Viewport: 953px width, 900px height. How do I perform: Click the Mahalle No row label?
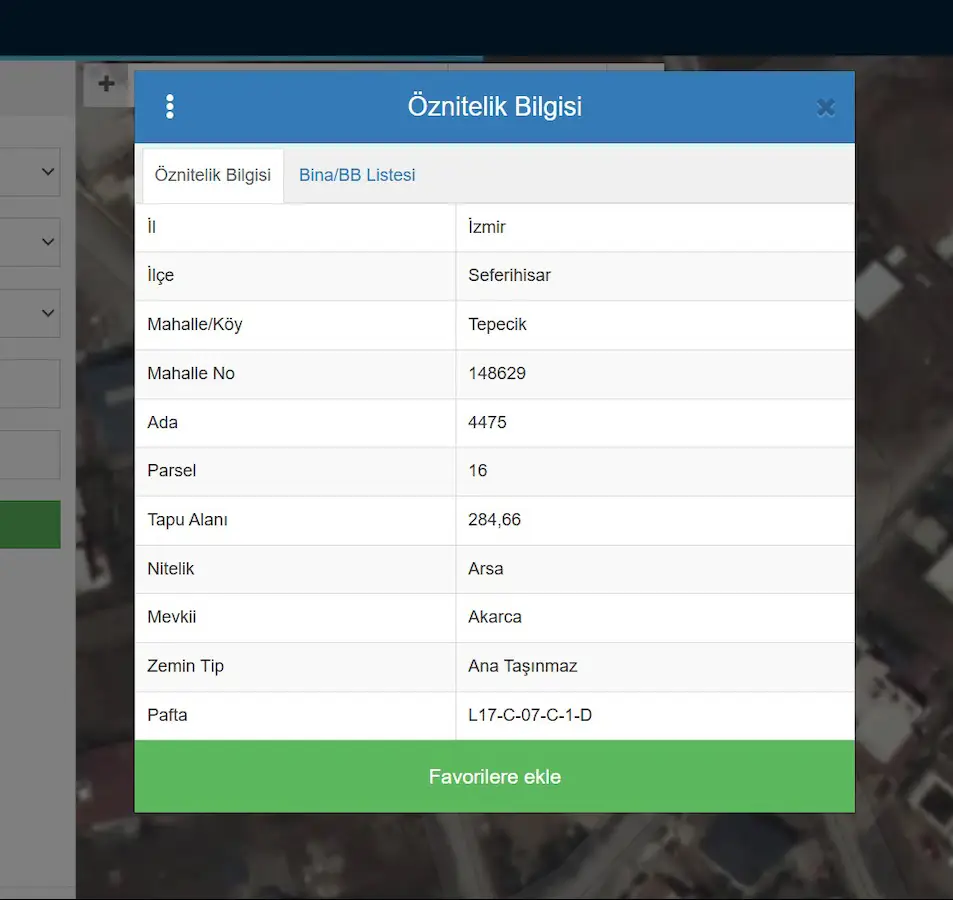[x=191, y=373]
